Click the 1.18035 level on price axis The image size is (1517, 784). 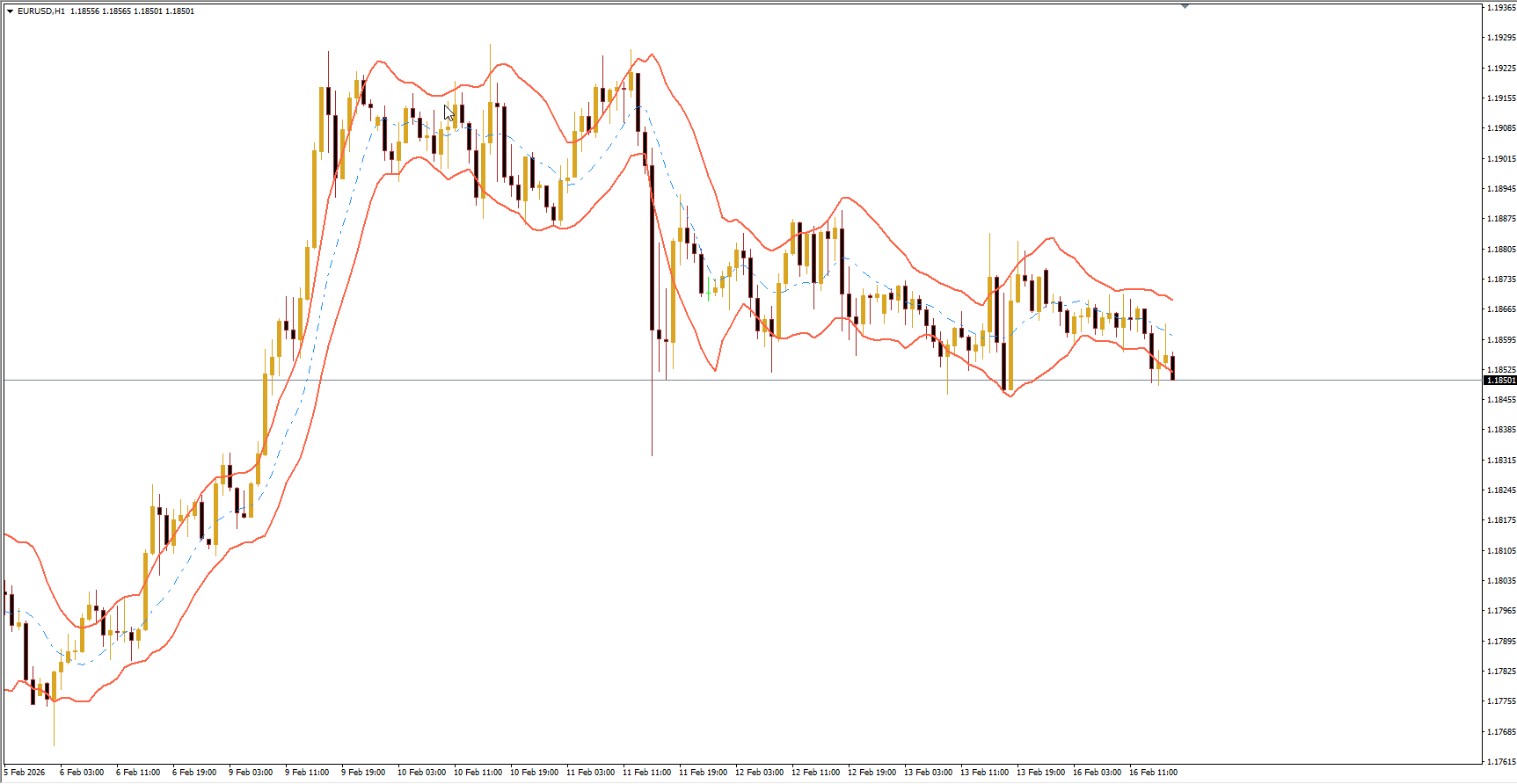(1500, 581)
